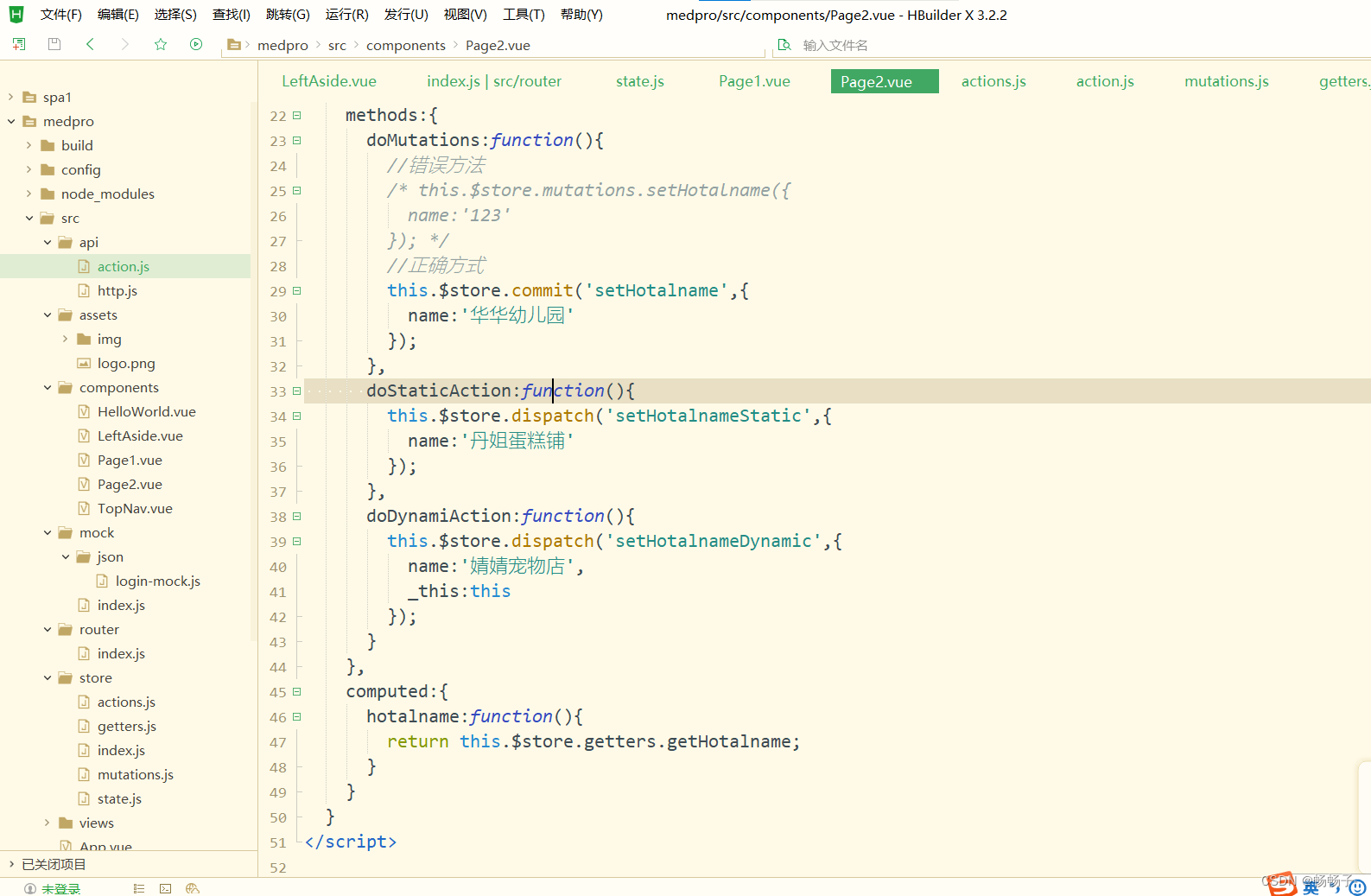1371x896 pixels.
Task: Switch to the action.js tab
Action: (1105, 81)
